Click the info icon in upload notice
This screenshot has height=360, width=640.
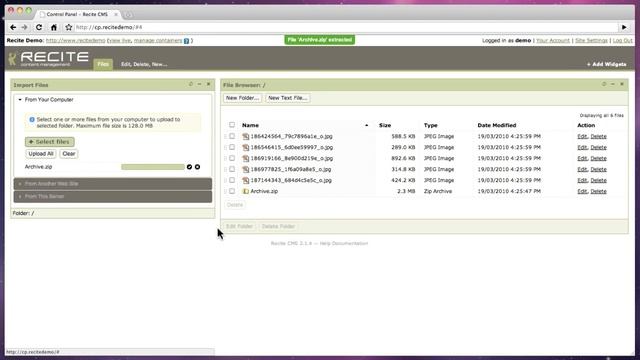click(x=32, y=120)
